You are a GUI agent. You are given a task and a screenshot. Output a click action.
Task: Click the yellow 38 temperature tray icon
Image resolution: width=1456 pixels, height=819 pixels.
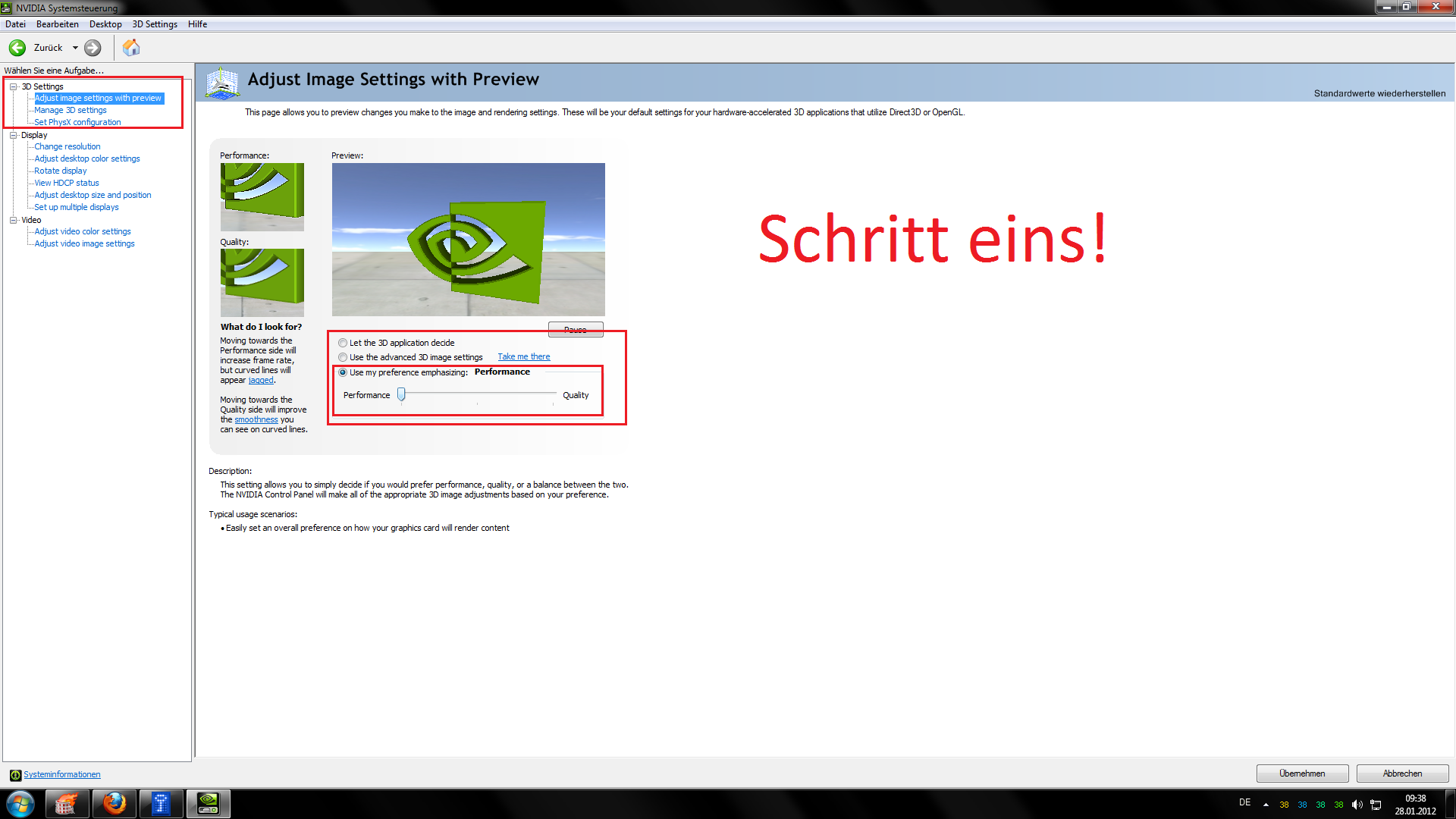click(1284, 805)
